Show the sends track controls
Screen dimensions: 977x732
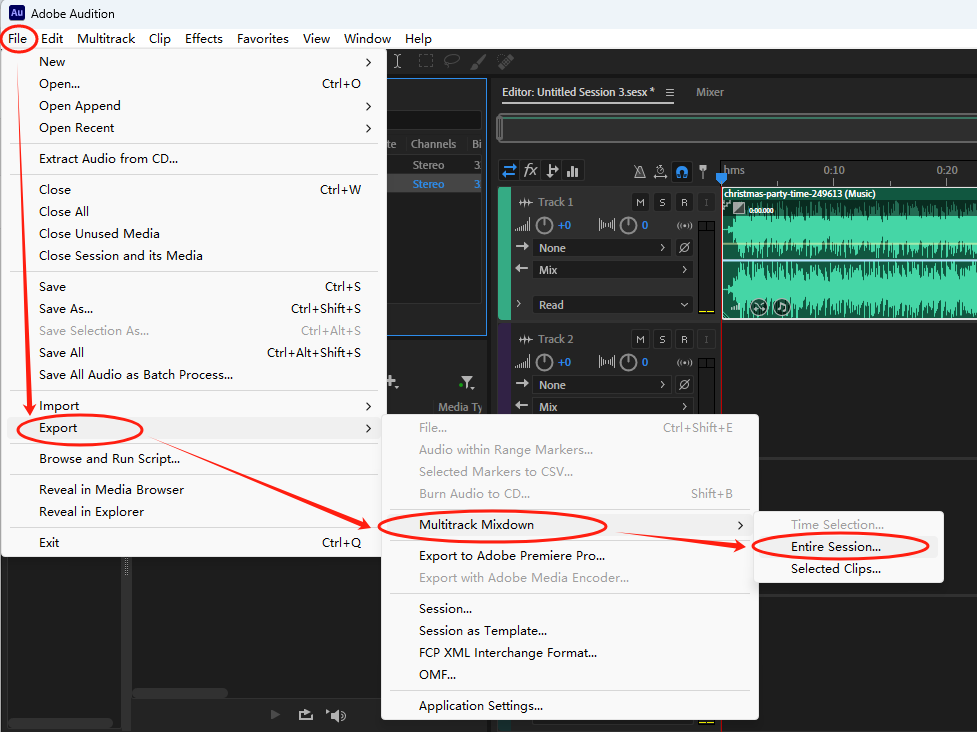click(x=551, y=171)
